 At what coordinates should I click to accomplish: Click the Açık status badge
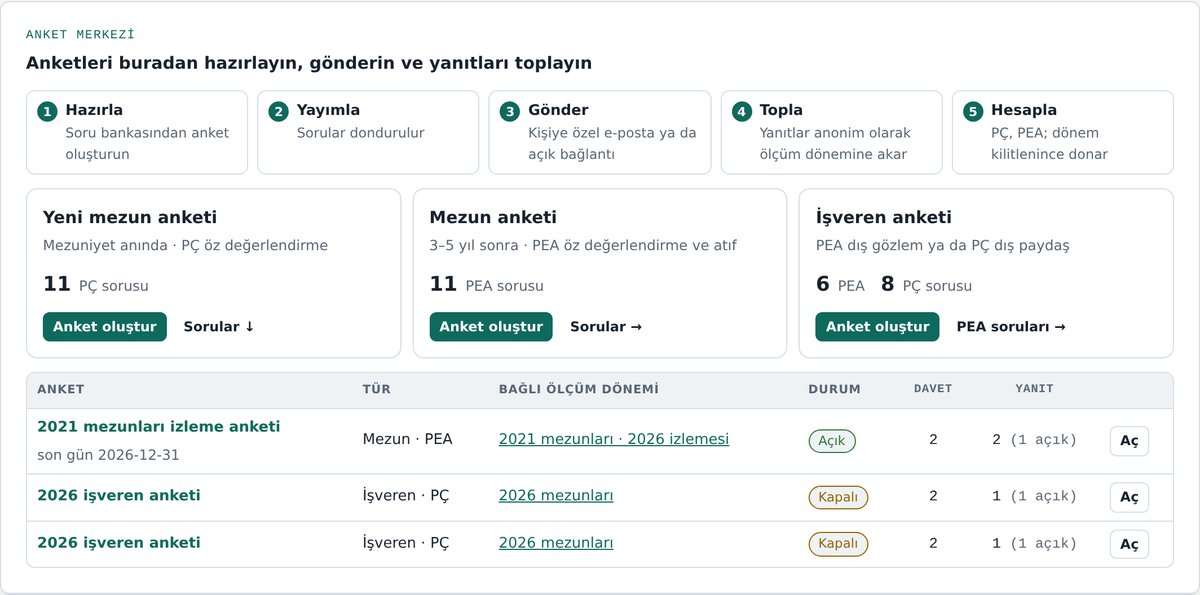click(832, 440)
